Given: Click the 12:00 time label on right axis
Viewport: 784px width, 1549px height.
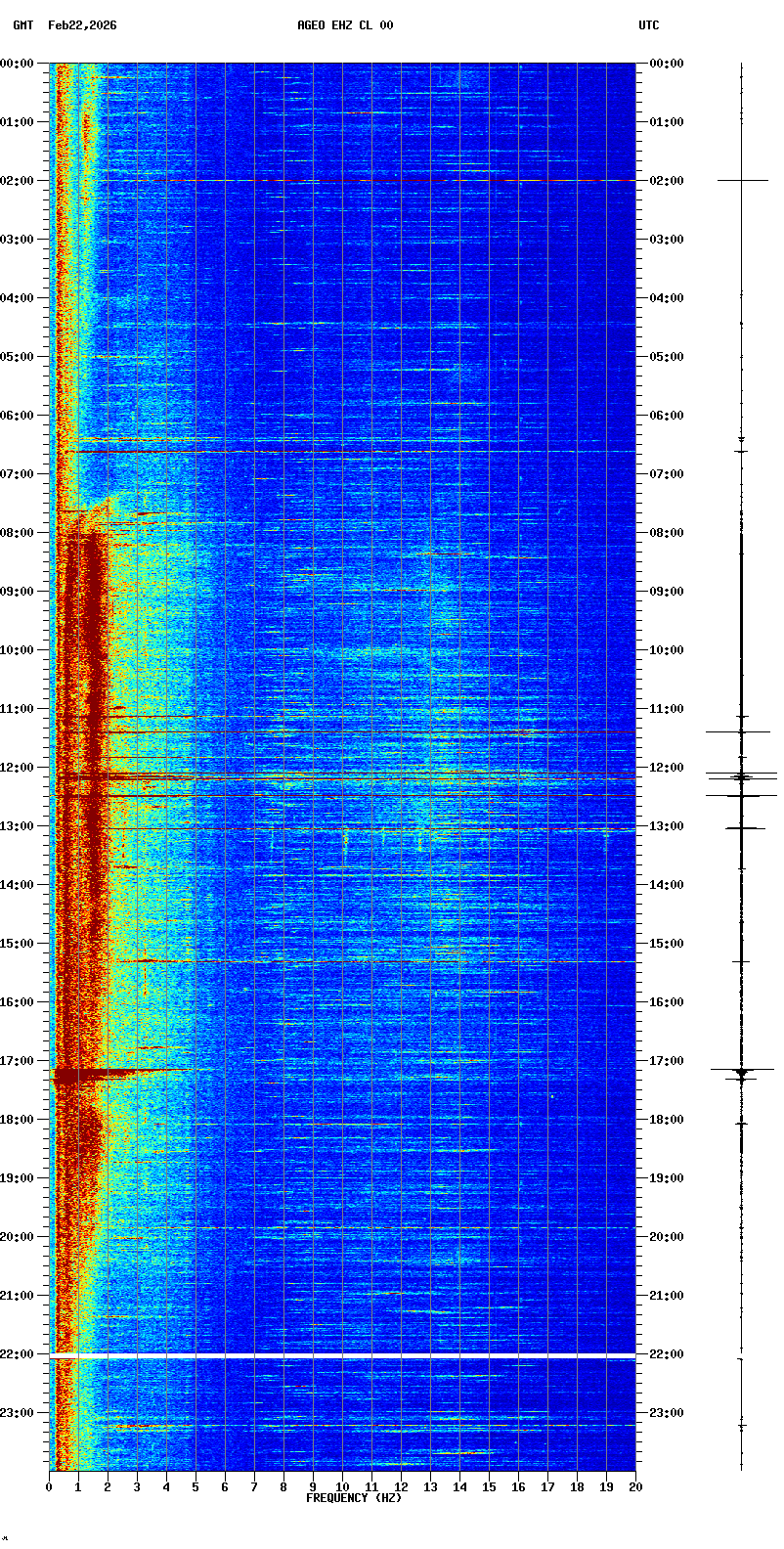Looking at the screenshot, I should (666, 768).
